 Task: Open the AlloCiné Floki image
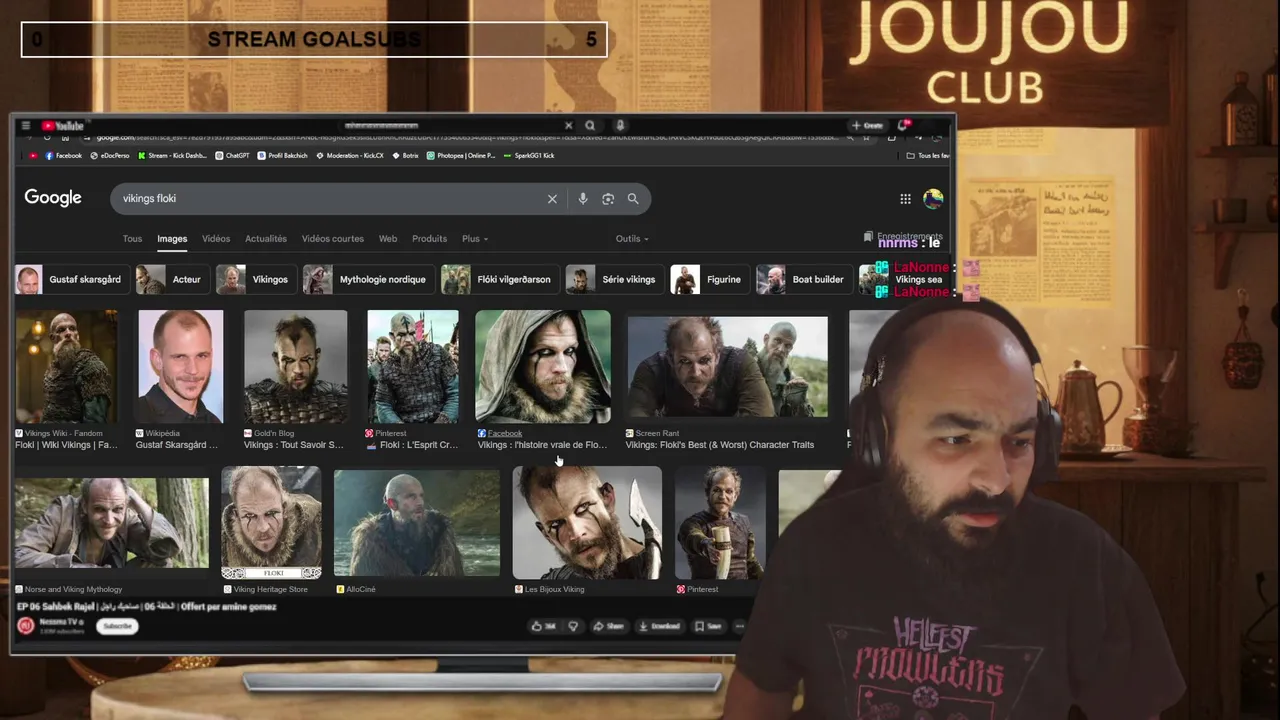point(417,523)
